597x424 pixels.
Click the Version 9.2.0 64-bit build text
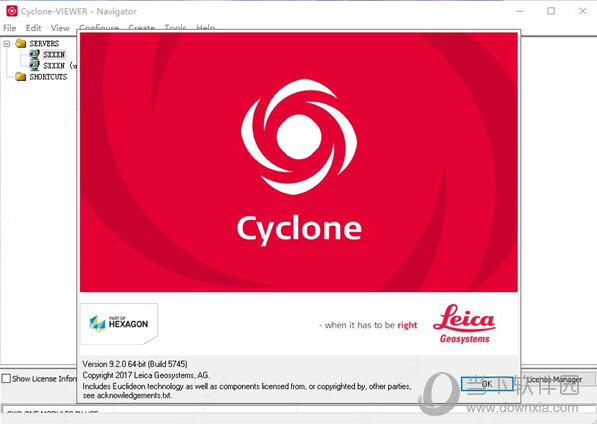coord(135,364)
